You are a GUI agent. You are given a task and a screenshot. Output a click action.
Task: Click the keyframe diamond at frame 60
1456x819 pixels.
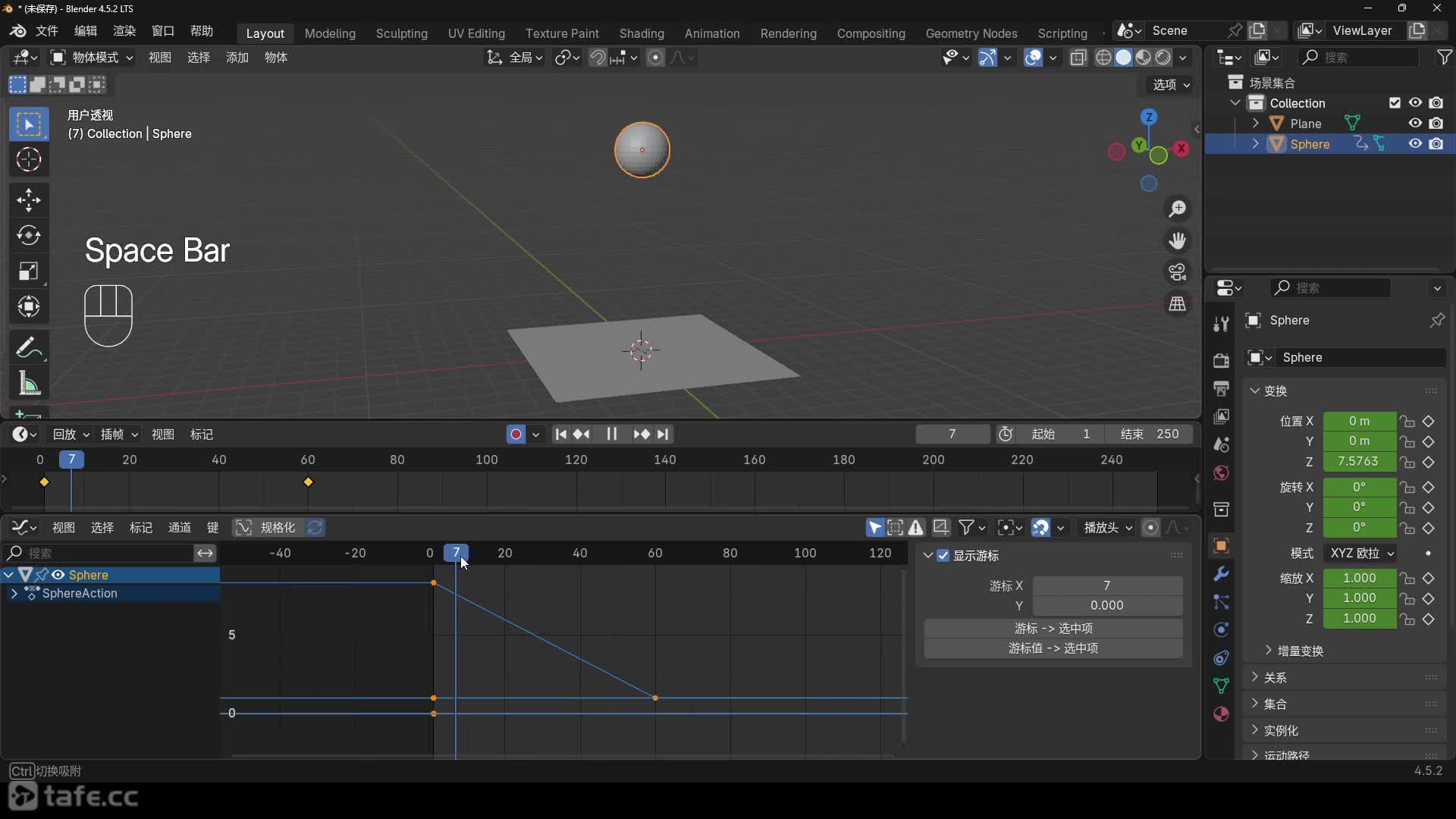[x=308, y=482]
